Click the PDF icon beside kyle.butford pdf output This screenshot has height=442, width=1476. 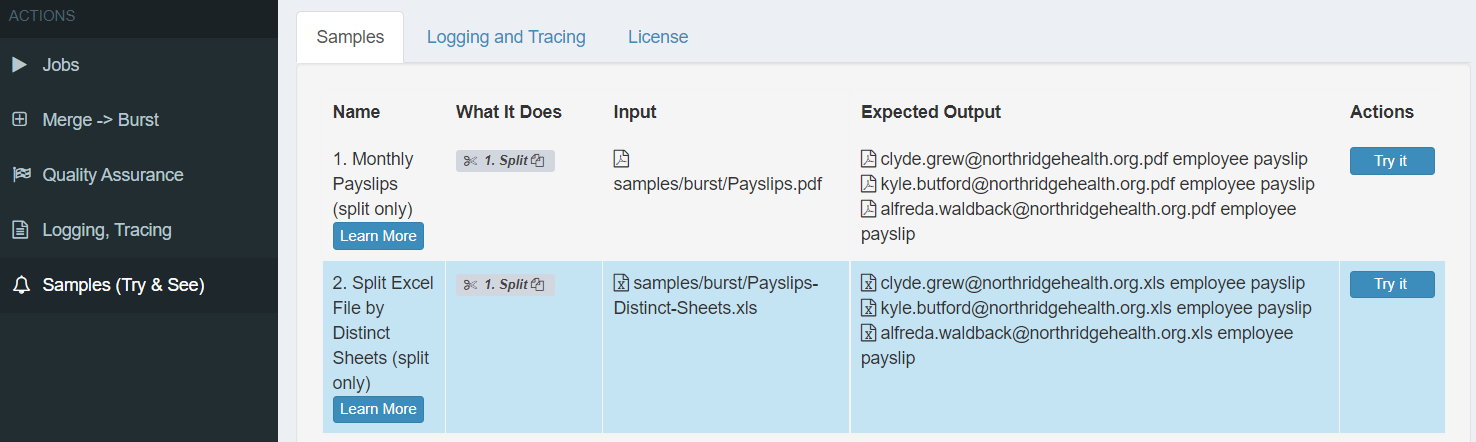click(868, 184)
